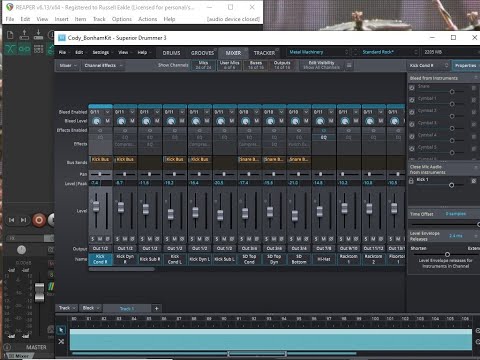Click the Mics 24 of 24 button
The width and height of the screenshot is (480, 360).
pos(203,65)
